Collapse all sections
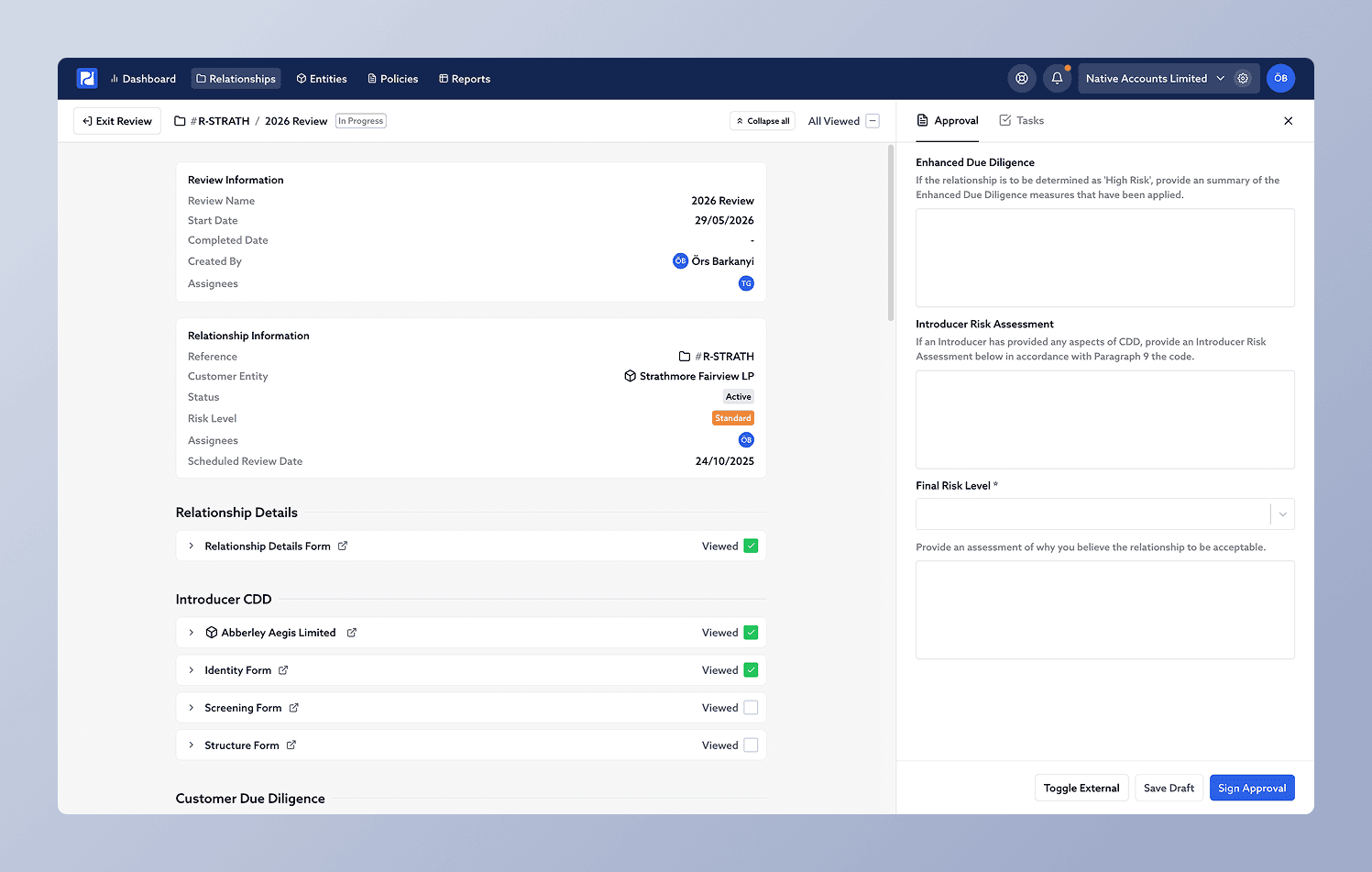Image resolution: width=1372 pixels, height=872 pixels. coord(763,121)
